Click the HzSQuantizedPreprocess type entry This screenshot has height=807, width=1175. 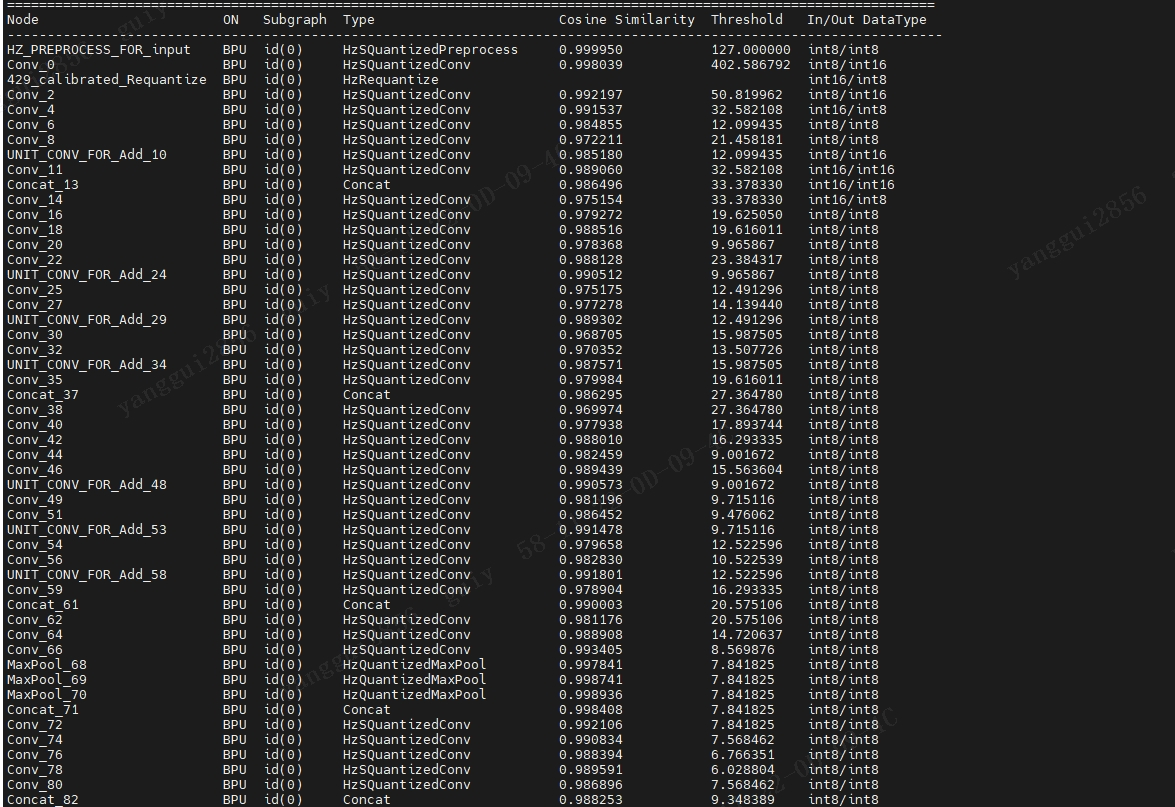pos(430,50)
